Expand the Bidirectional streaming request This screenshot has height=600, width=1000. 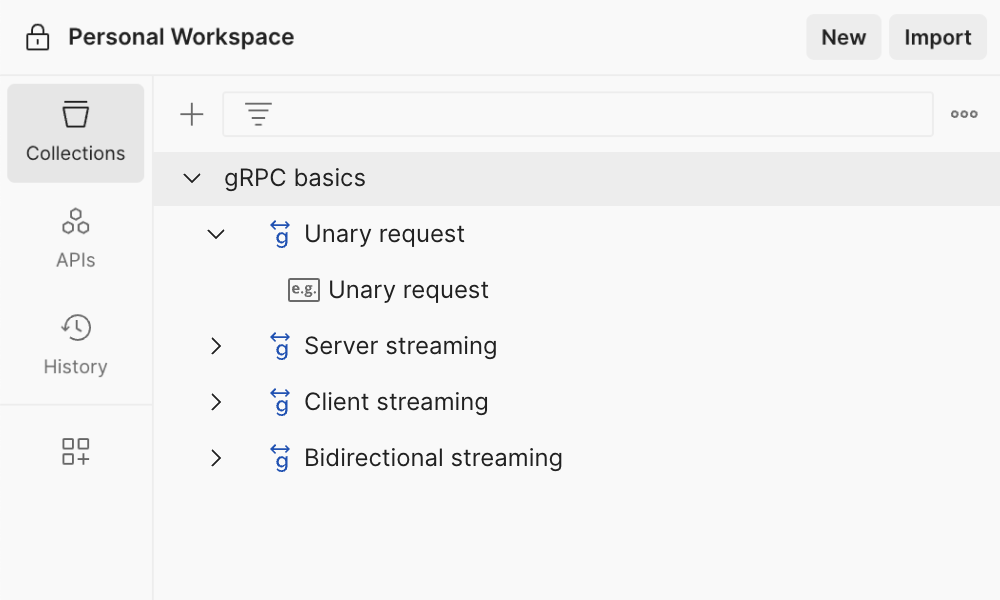pos(216,458)
